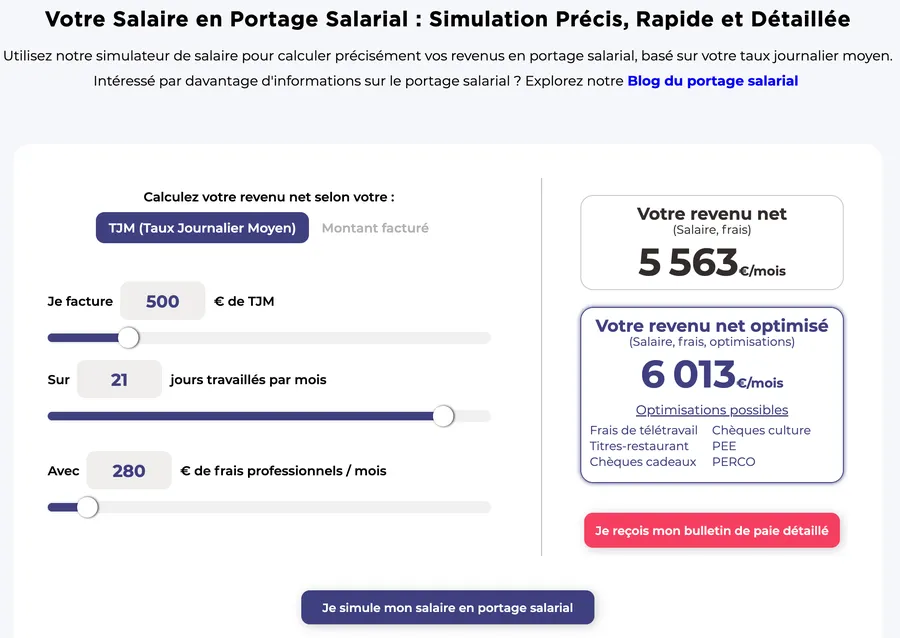Click the frais professionnels slider handle
This screenshot has width=900, height=638.
pos(88,507)
